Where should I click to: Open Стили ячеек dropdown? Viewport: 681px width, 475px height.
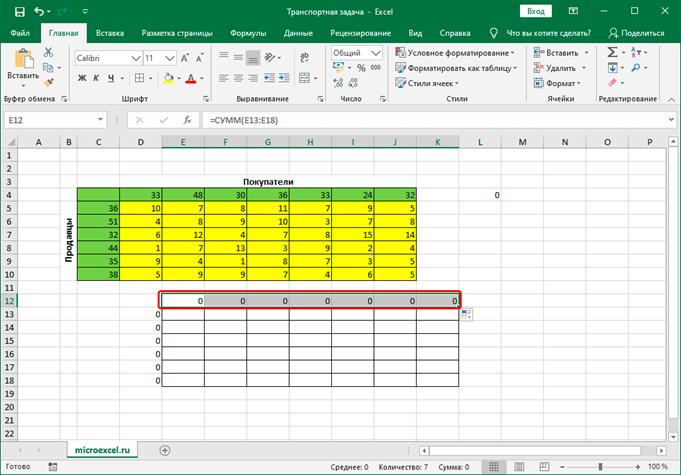[427, 83]
